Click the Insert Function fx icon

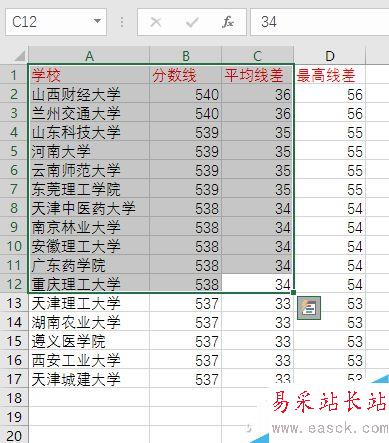(x=228, y=22)
